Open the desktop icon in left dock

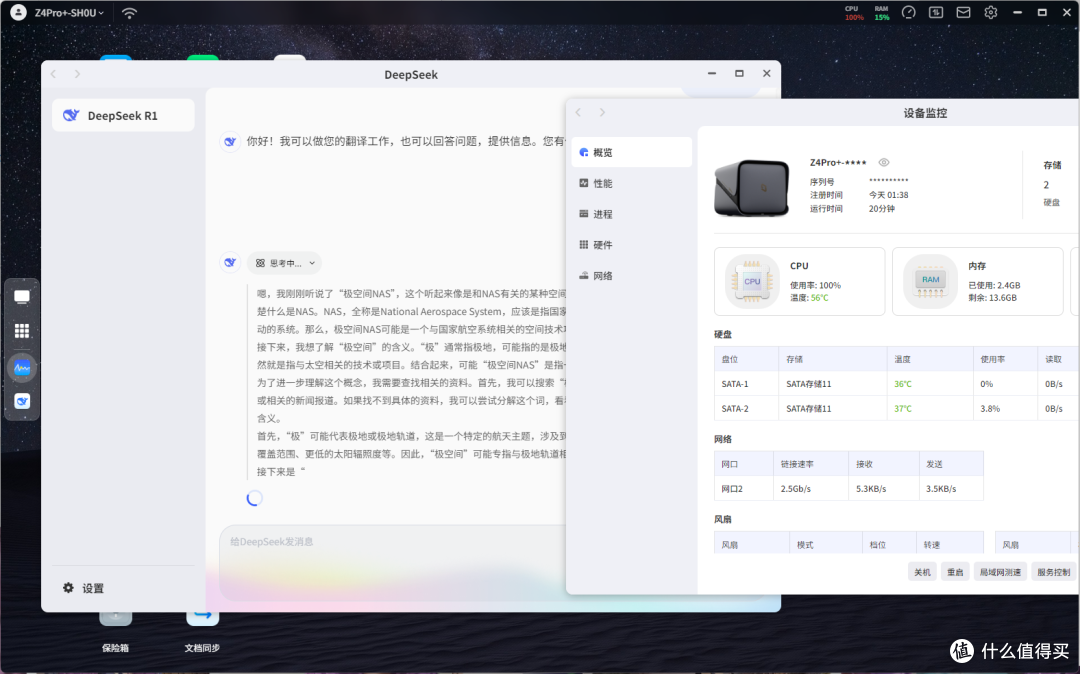pyautogui.click(x=22, y=297)
